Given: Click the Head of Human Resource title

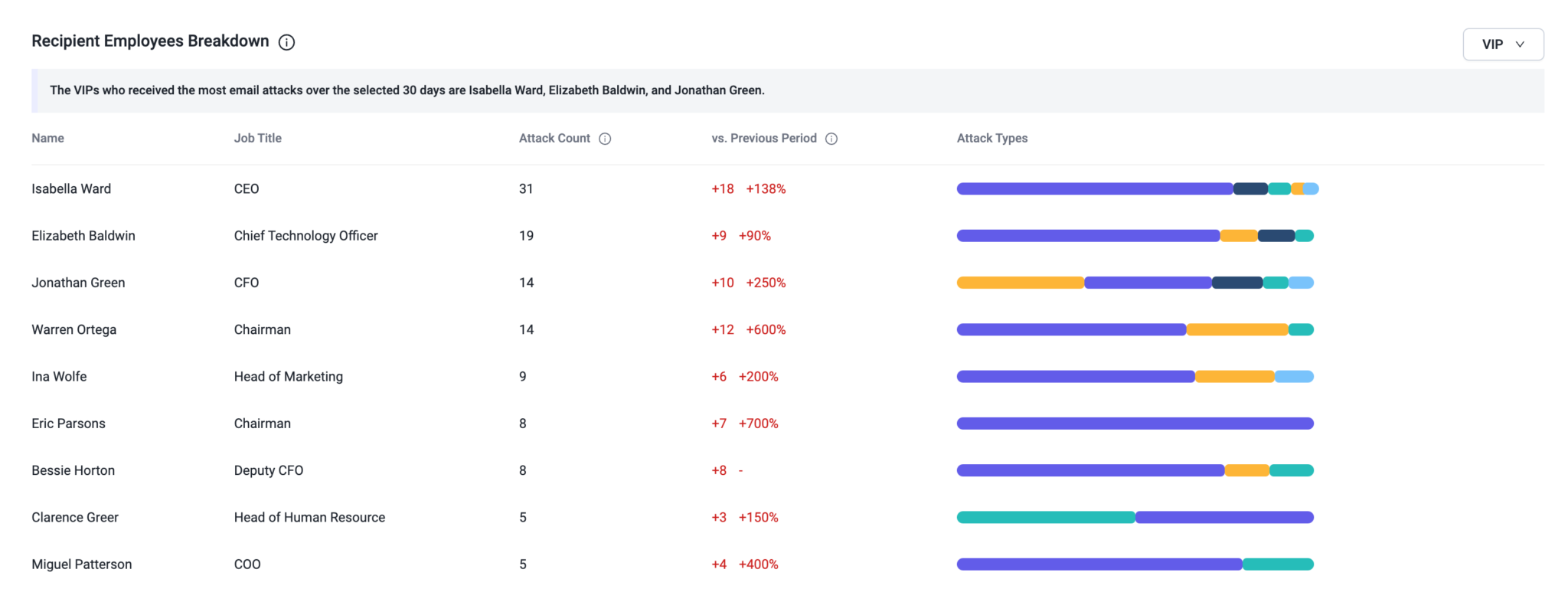Looking at the screenshot, I should point(309,517).
